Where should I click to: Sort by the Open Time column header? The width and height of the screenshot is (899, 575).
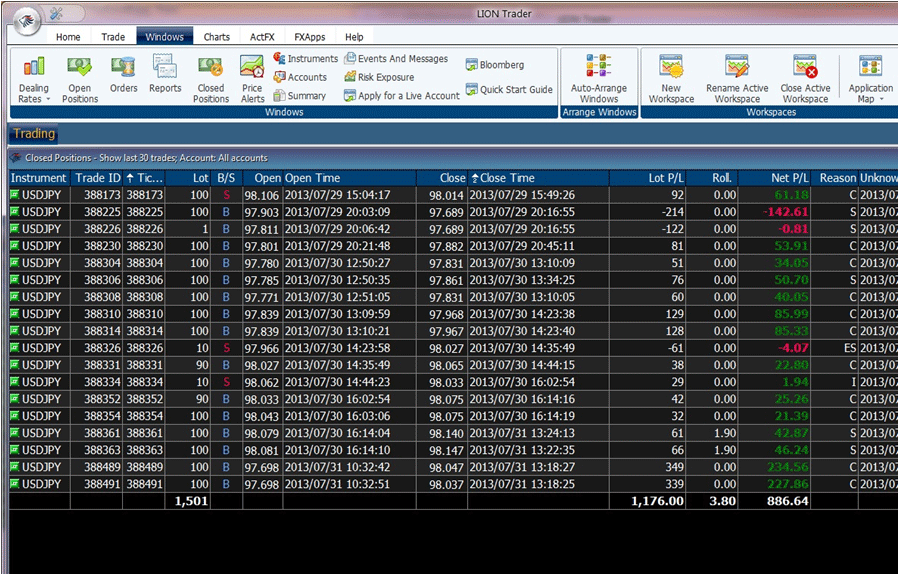tap(349, 178)
